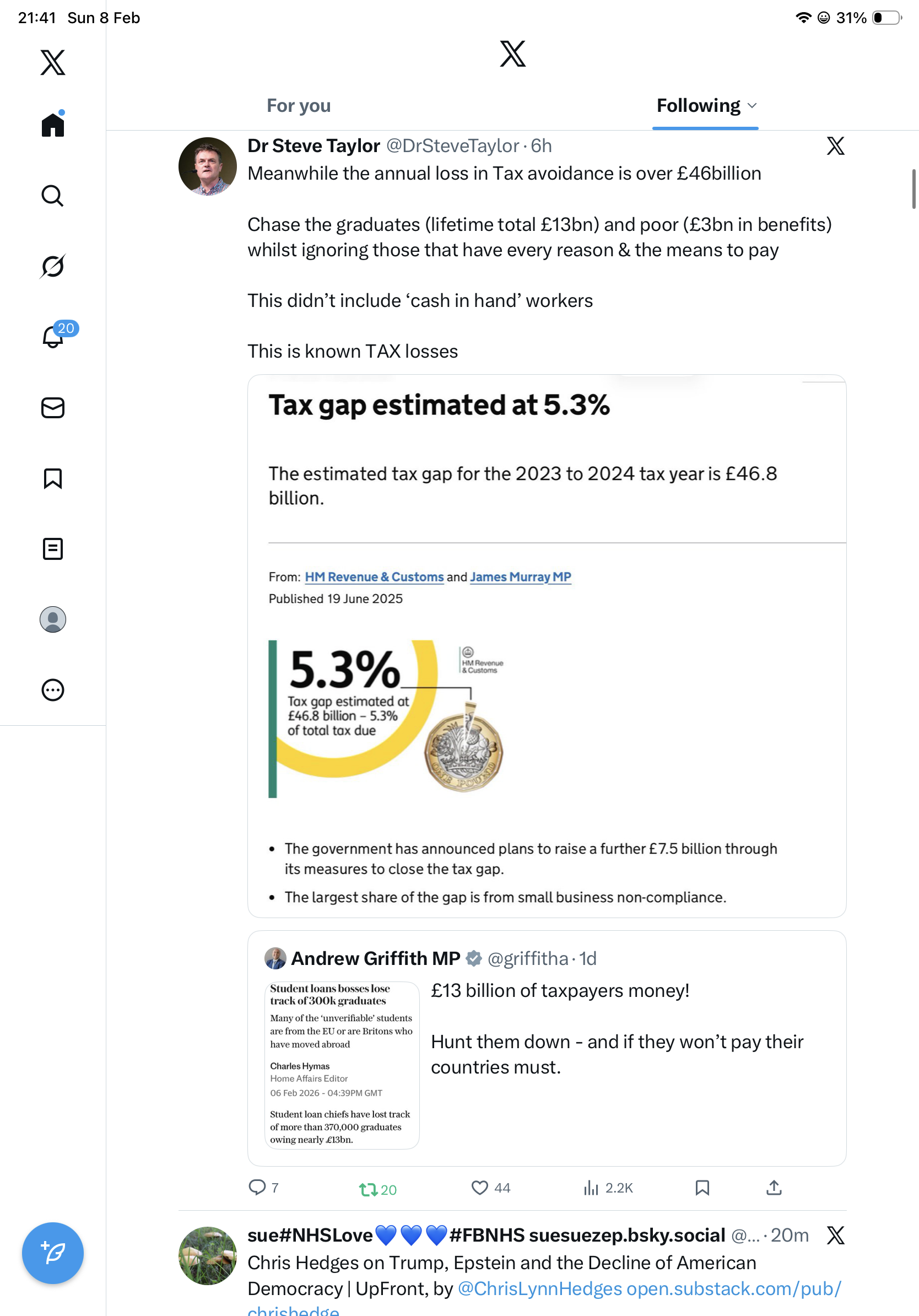Bookmark Dr Steve Taylor's post
Viewport: 919px width, 1316px height.
point(702,1188)
